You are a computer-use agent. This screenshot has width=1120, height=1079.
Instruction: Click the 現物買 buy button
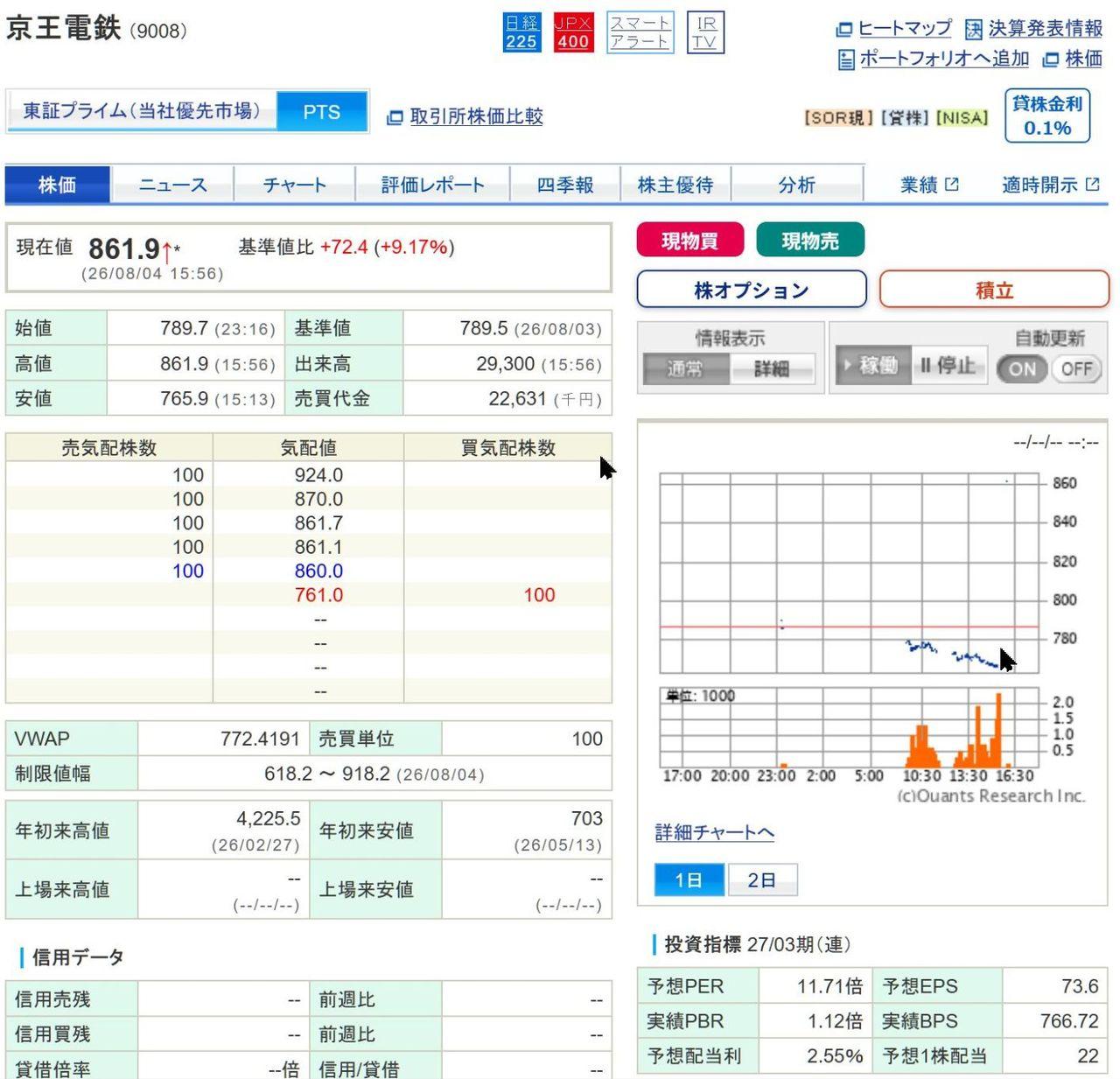(x=690, y=240)
